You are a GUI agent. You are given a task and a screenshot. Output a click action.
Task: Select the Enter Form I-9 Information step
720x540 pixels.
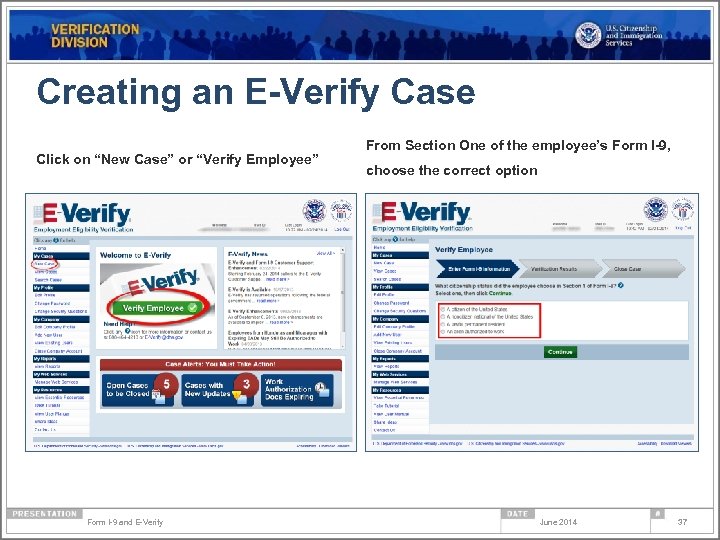coord(478,269)
